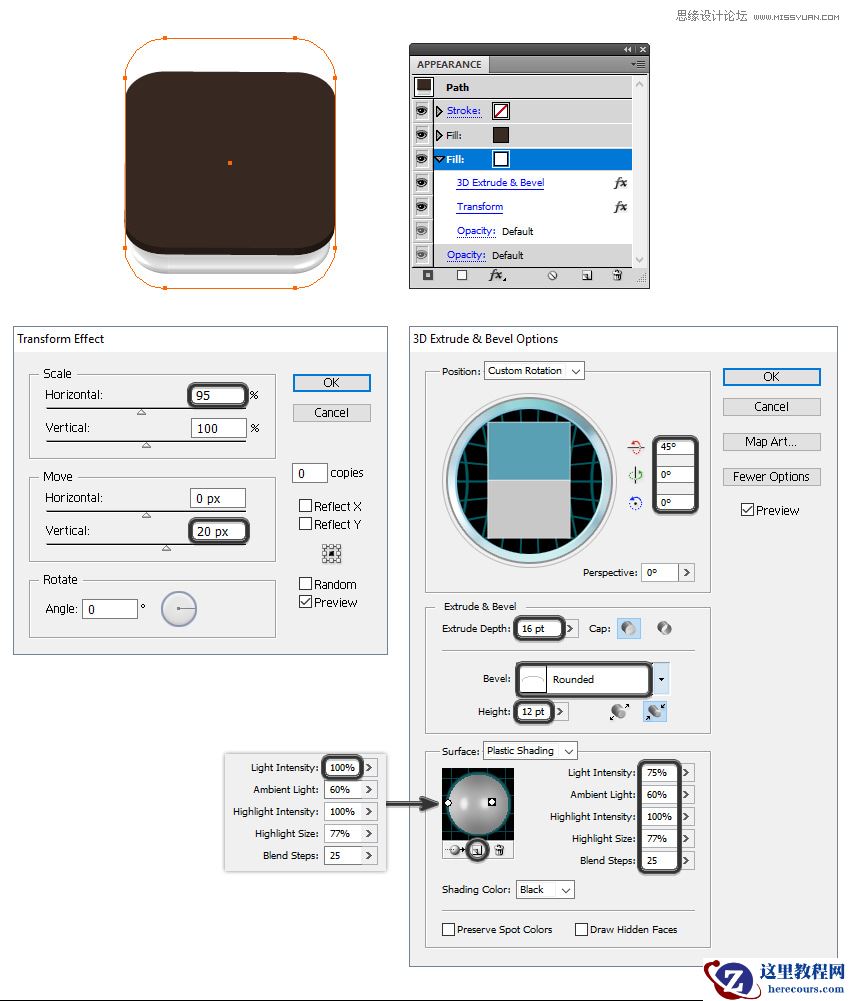850x1001 pixels.
Task: Click Duplicate Selected Item icon in Appearance panel
Action: [x=587, y=276]
